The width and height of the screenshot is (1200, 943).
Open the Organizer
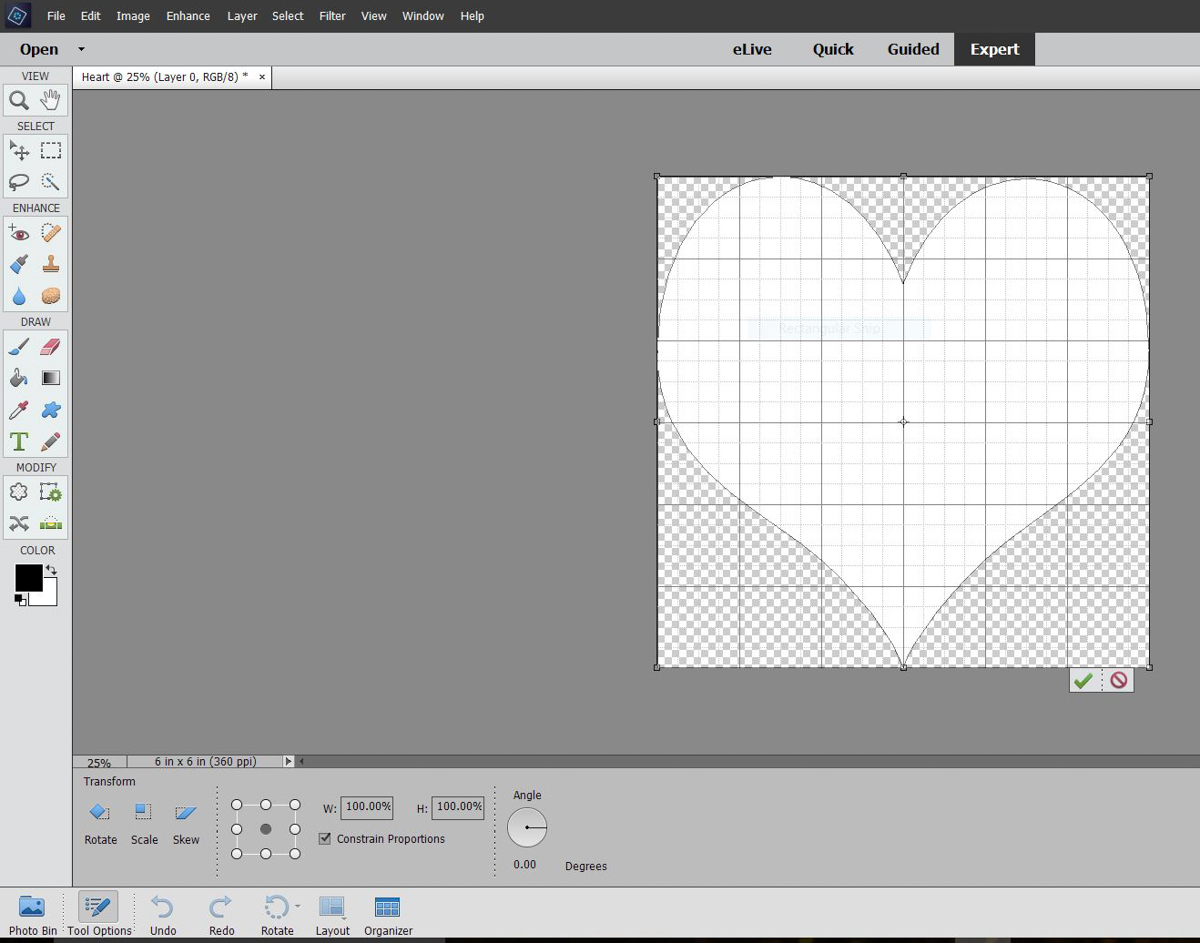(x=388, y=915)
